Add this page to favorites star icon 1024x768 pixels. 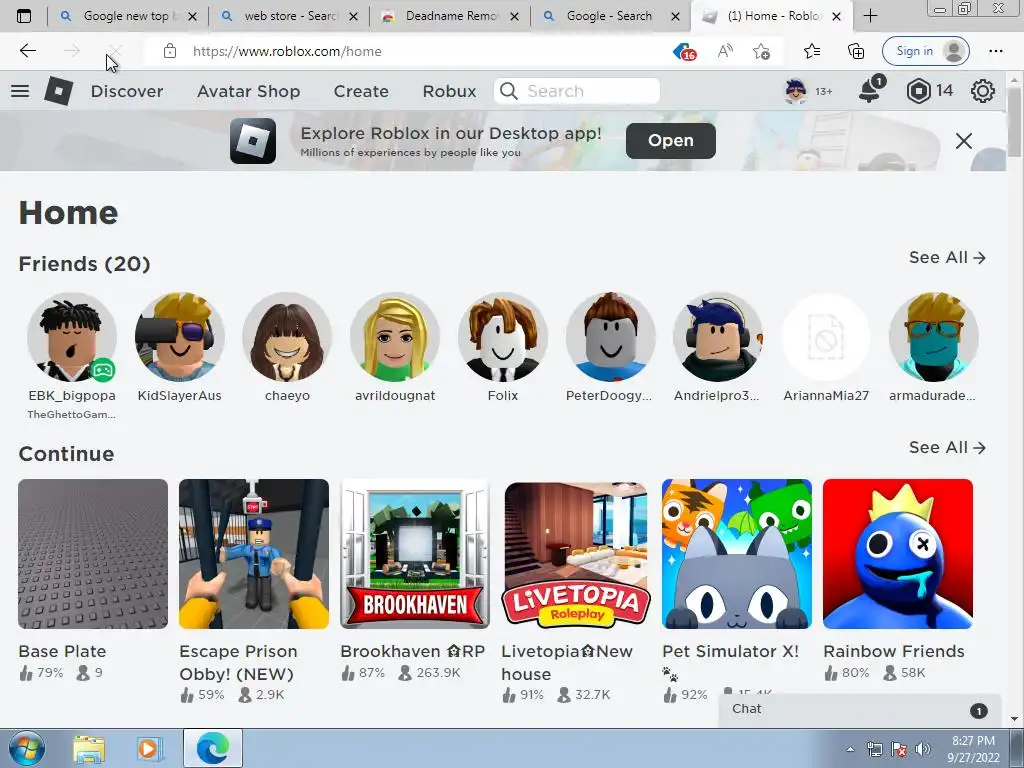[761, 51]
